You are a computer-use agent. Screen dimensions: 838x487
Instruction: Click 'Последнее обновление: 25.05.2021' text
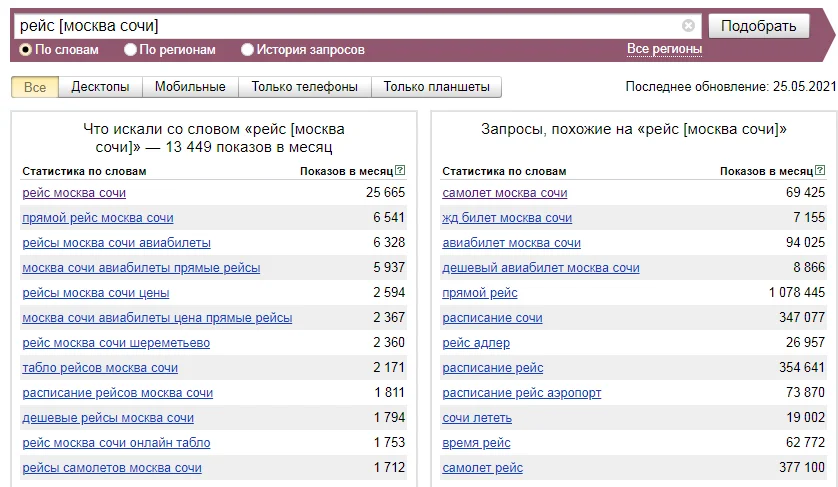731,87
